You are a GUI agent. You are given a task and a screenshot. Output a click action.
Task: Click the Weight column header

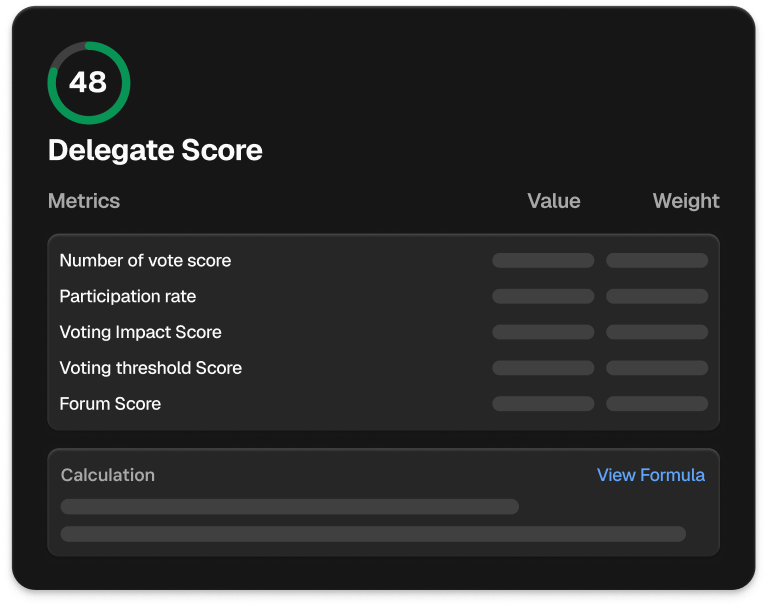click(685, 201)
